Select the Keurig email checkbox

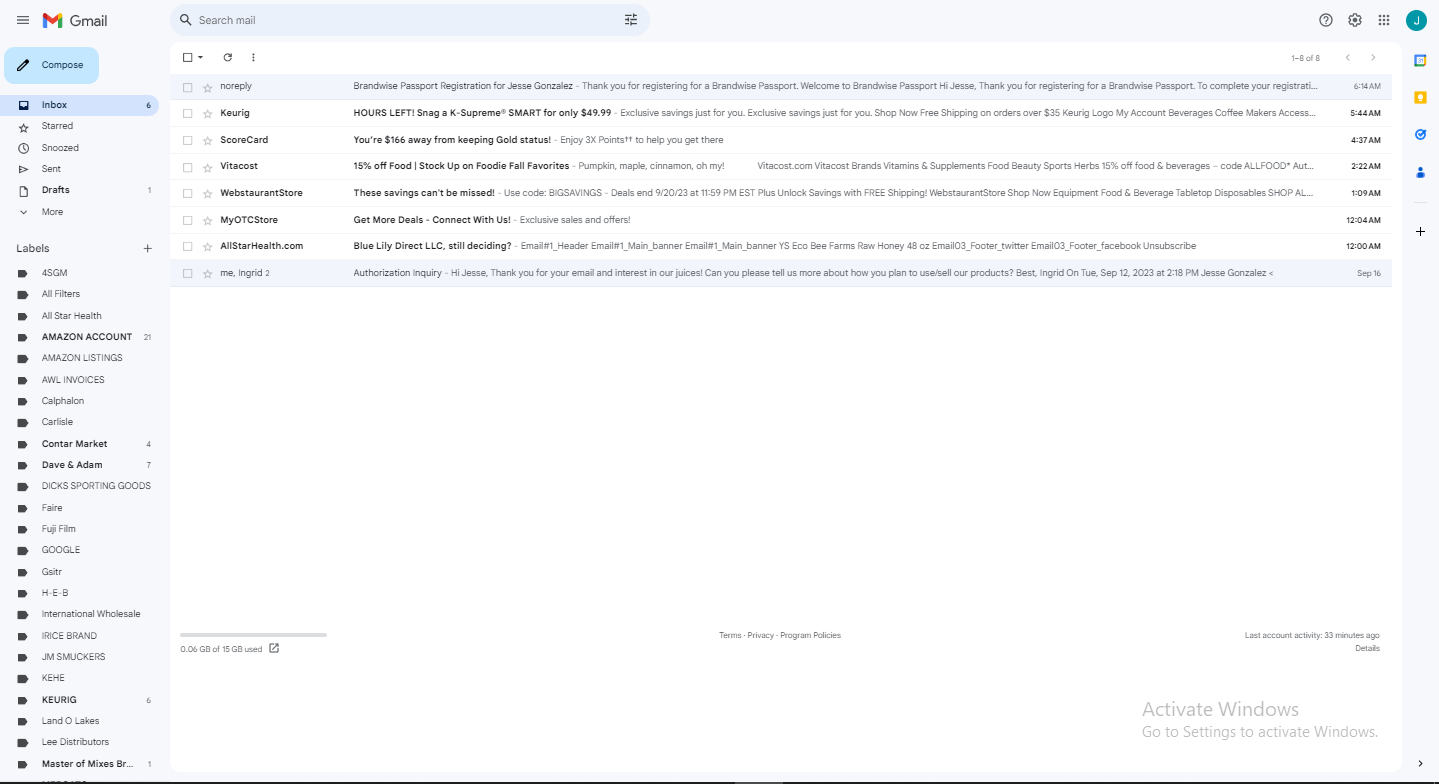(x=187, y=114)
